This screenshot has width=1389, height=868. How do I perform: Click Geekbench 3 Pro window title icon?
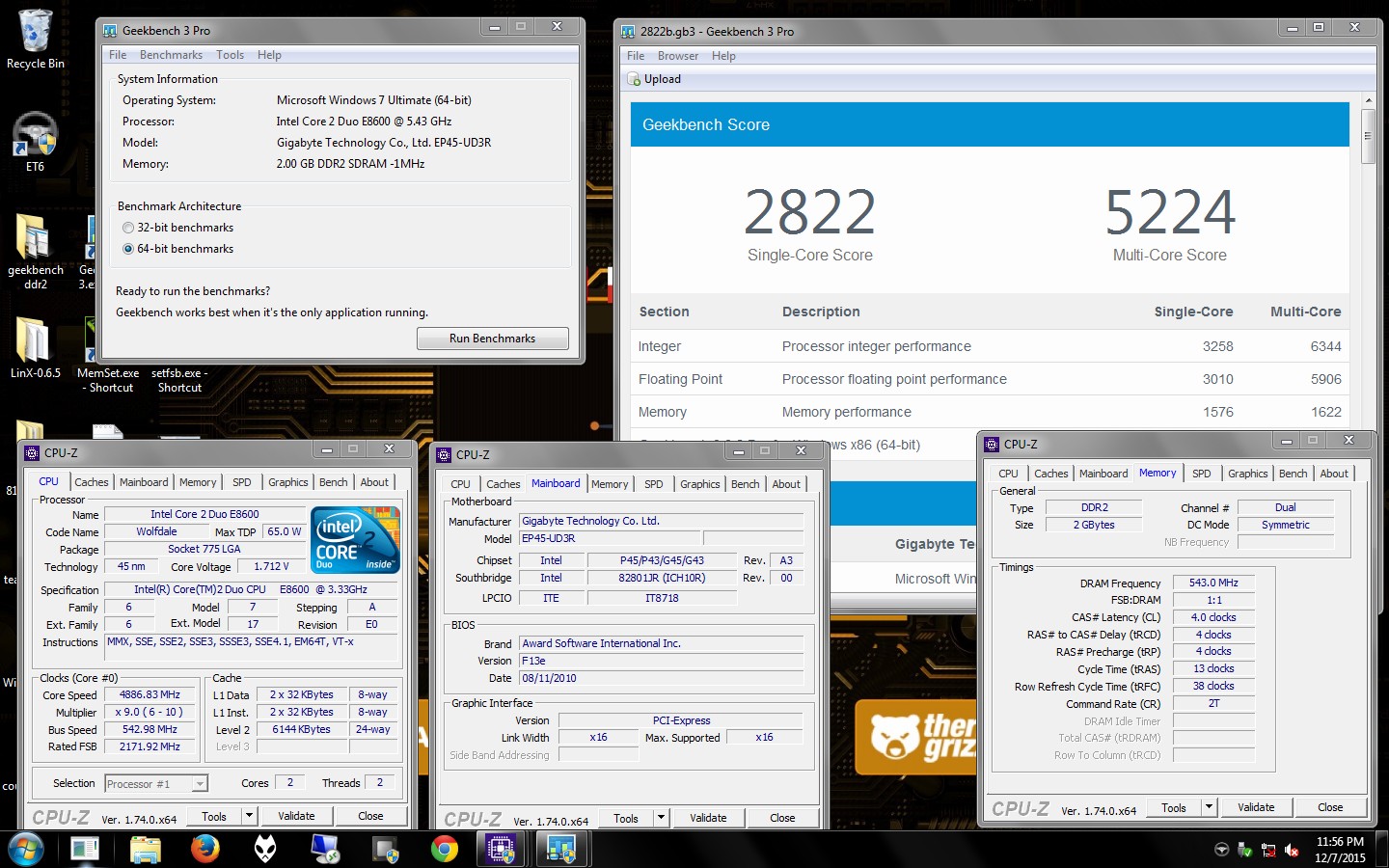(x=111, y=31)
